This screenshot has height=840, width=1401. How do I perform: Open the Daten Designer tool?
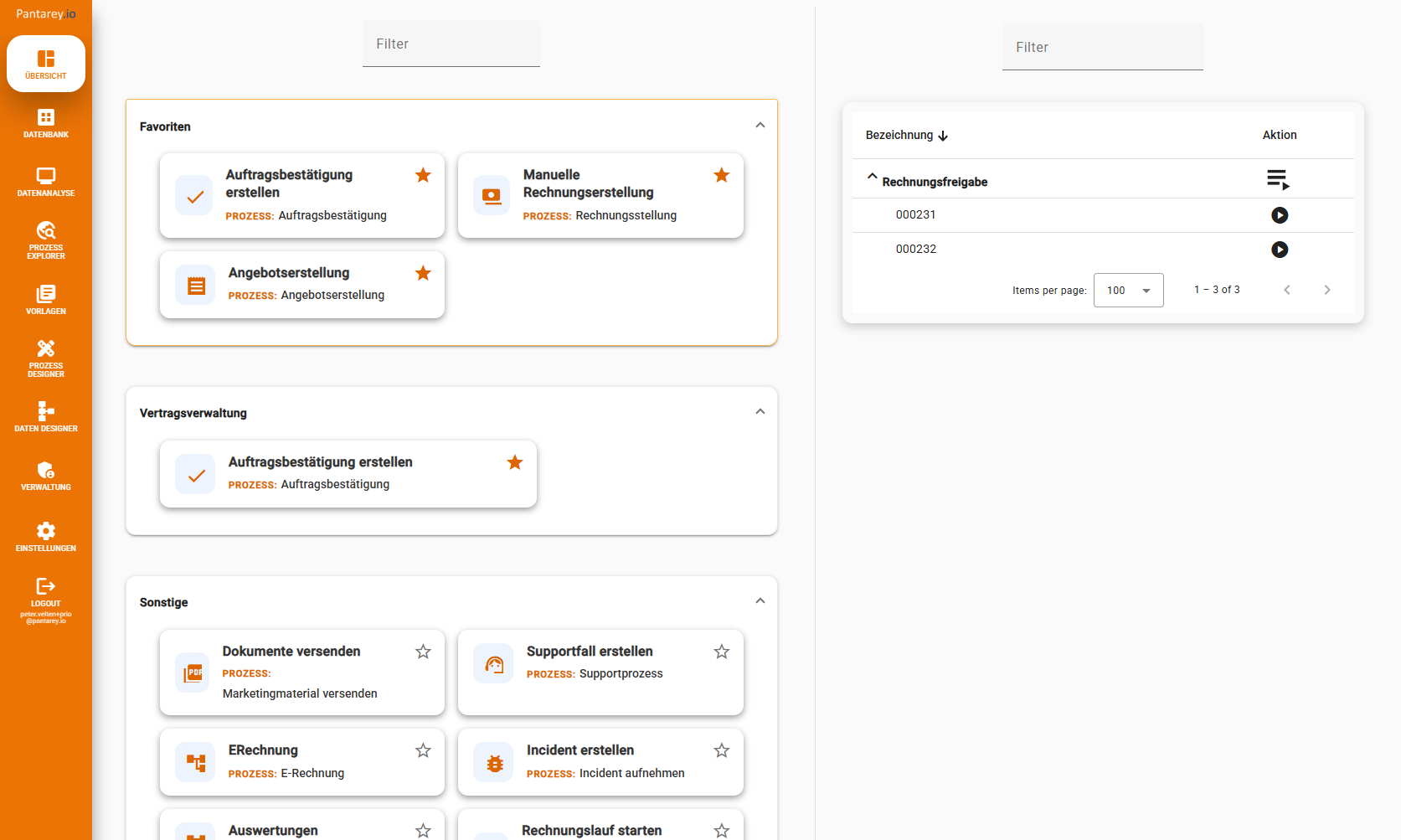tap(46, 416)
